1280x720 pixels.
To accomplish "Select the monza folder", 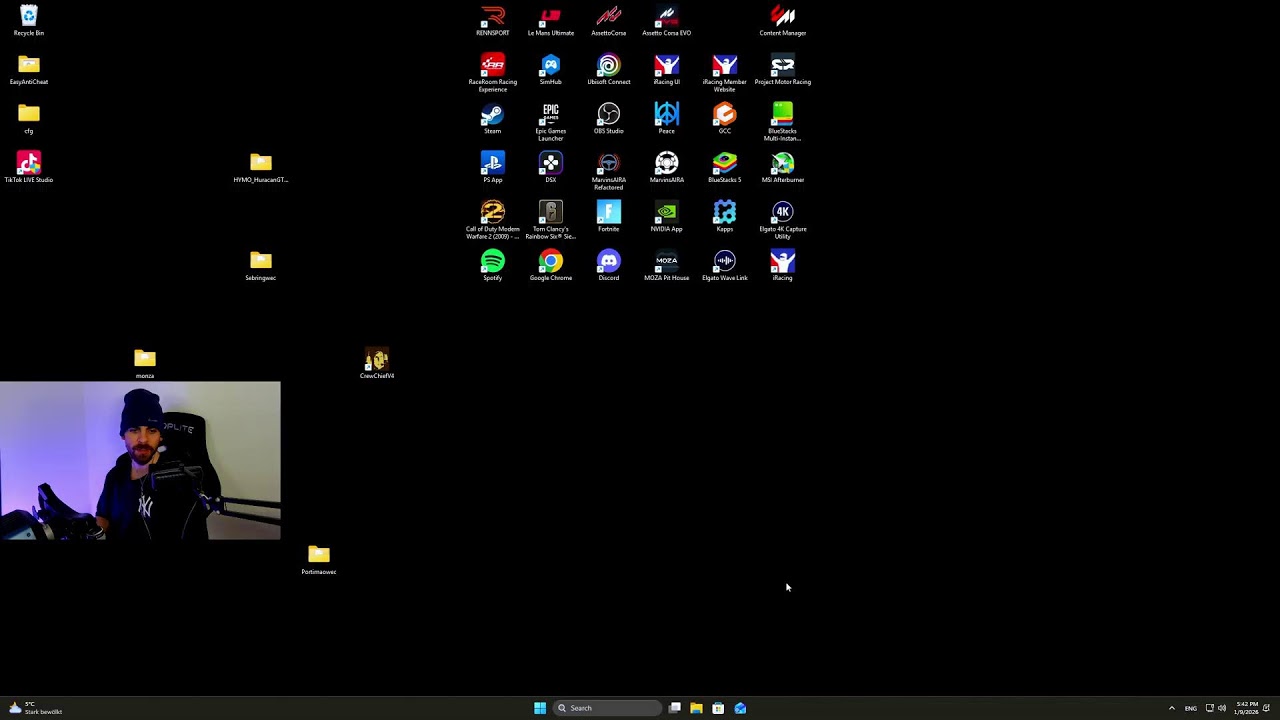I will (x=144, y=363).
